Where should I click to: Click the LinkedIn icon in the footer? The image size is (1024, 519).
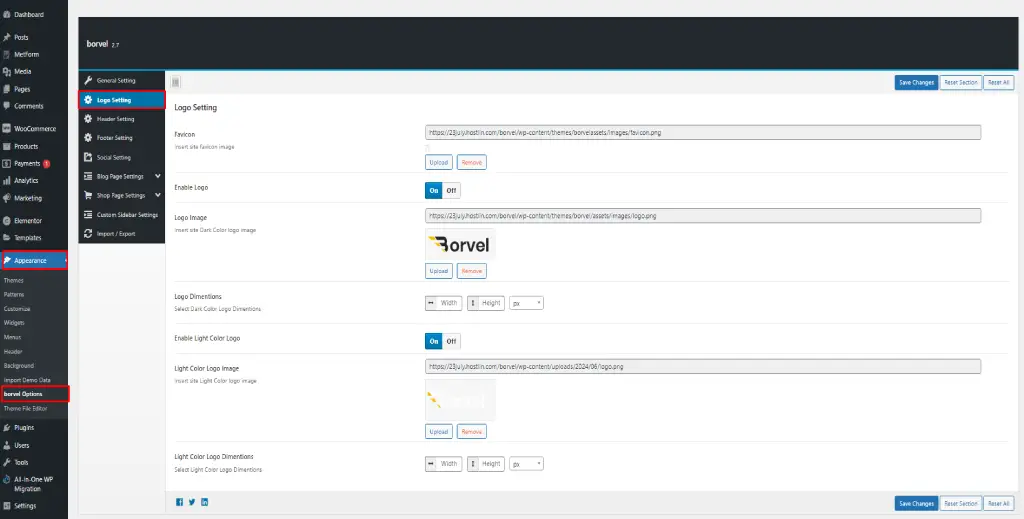(205, 502)
